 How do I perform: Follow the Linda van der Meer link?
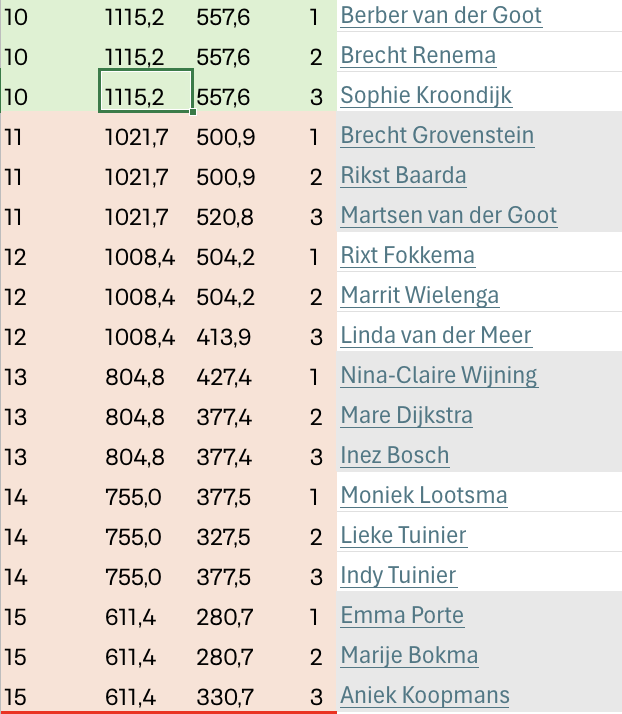tap(436, 336)
